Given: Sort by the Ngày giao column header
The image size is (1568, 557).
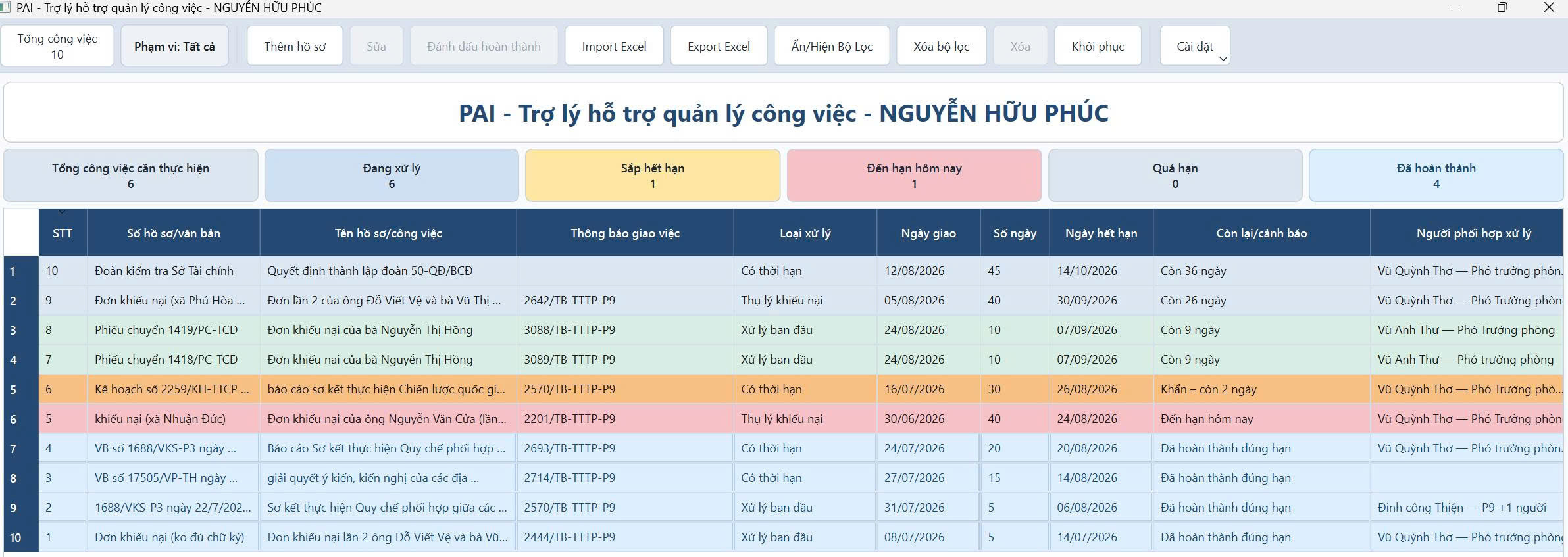Looking at the screenshot, I should click(928, 233).
